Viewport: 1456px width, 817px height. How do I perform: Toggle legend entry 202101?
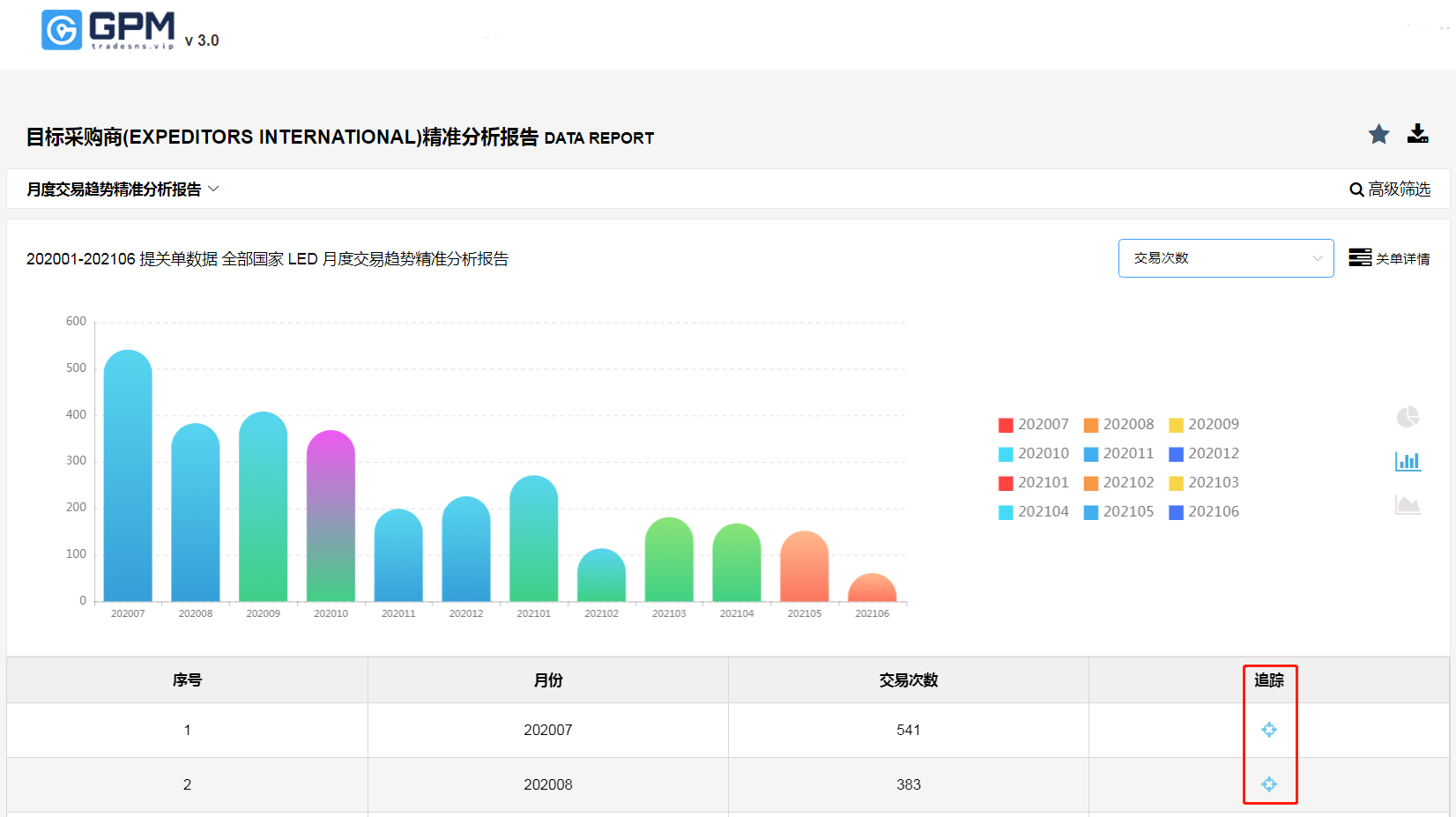click(1034, 483)
